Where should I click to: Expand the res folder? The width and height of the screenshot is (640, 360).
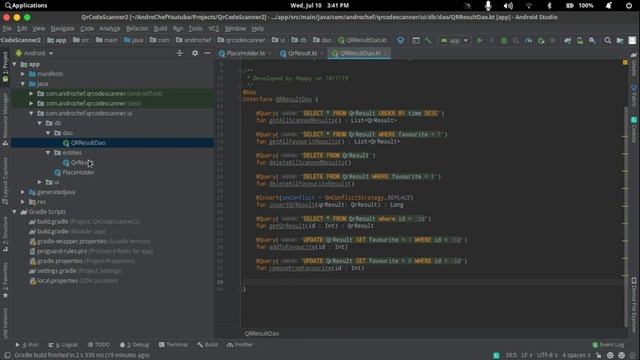coord(23,202)
